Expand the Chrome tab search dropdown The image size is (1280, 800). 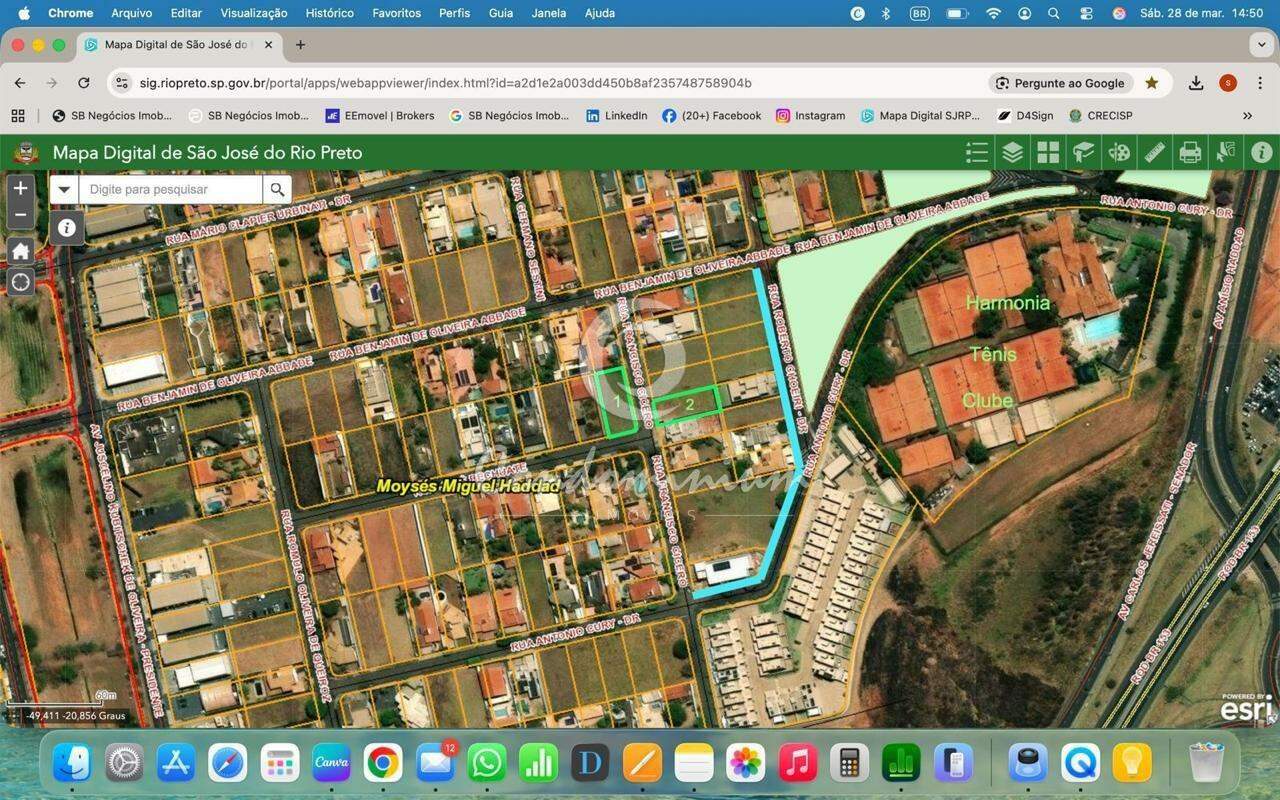[1261, 45]
